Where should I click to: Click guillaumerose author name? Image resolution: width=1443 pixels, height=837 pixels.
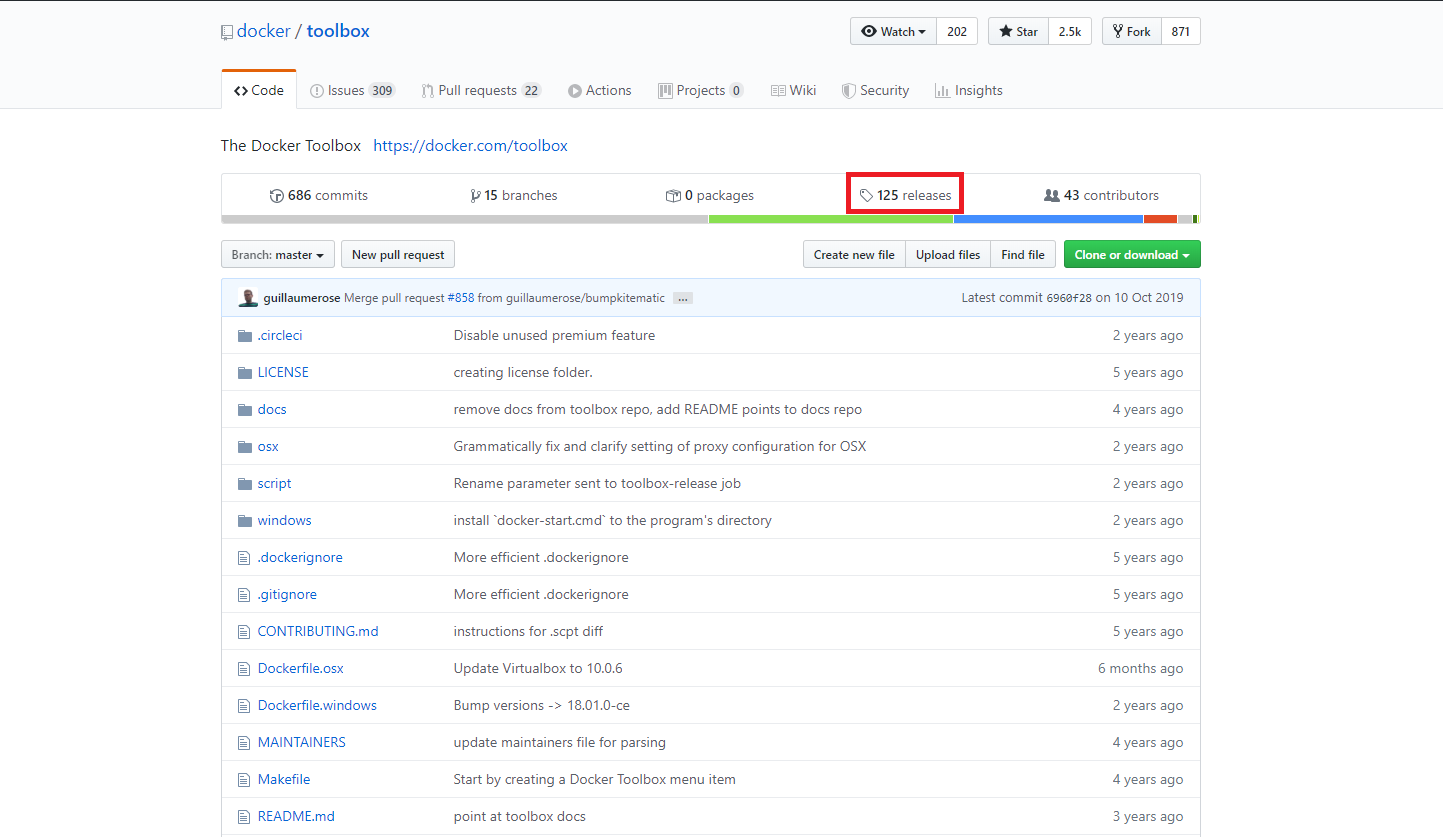tap(302, 298)
